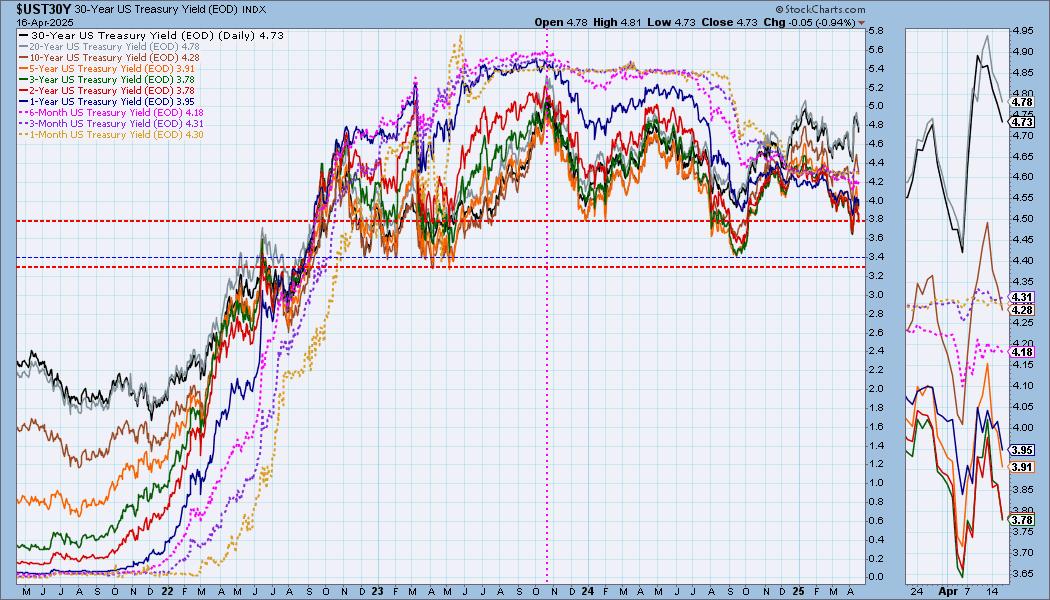Select 10-Year US Treasury Yield legend entry

click(110, 58)
